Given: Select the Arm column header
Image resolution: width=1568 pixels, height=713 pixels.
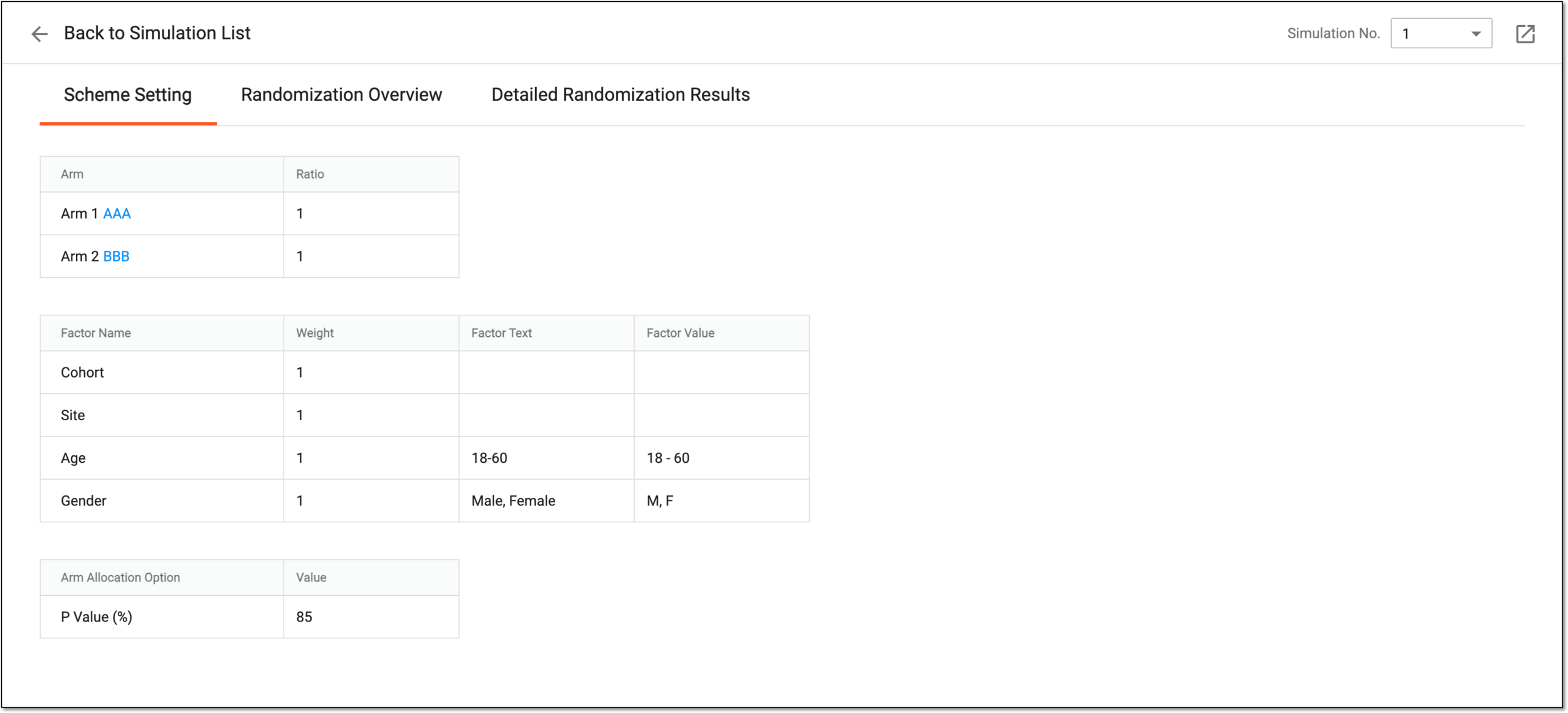Looking at the screenshot, I should pyautogui.click(x=162, y=174).
